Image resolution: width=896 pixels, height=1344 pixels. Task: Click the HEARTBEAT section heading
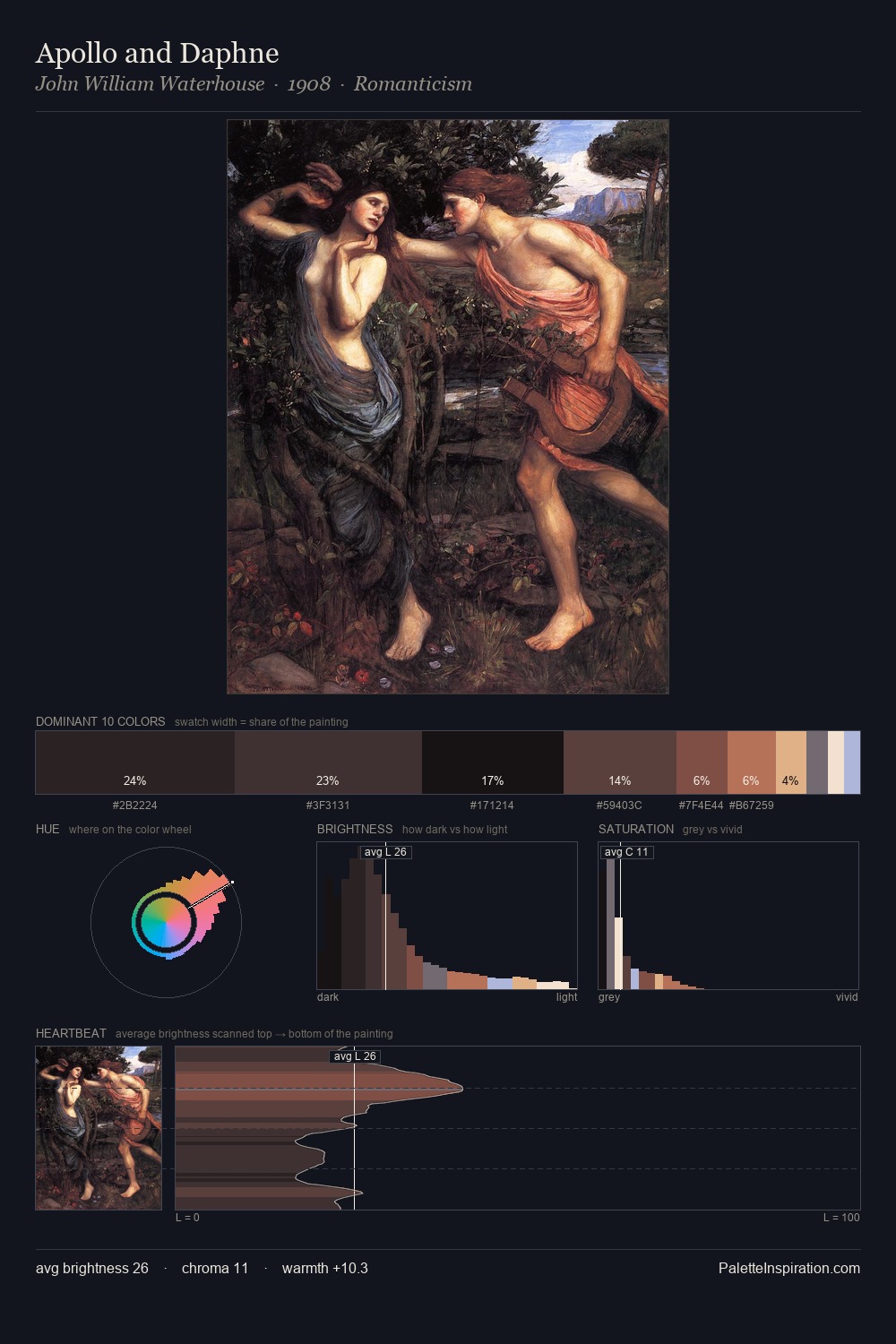71,1033
